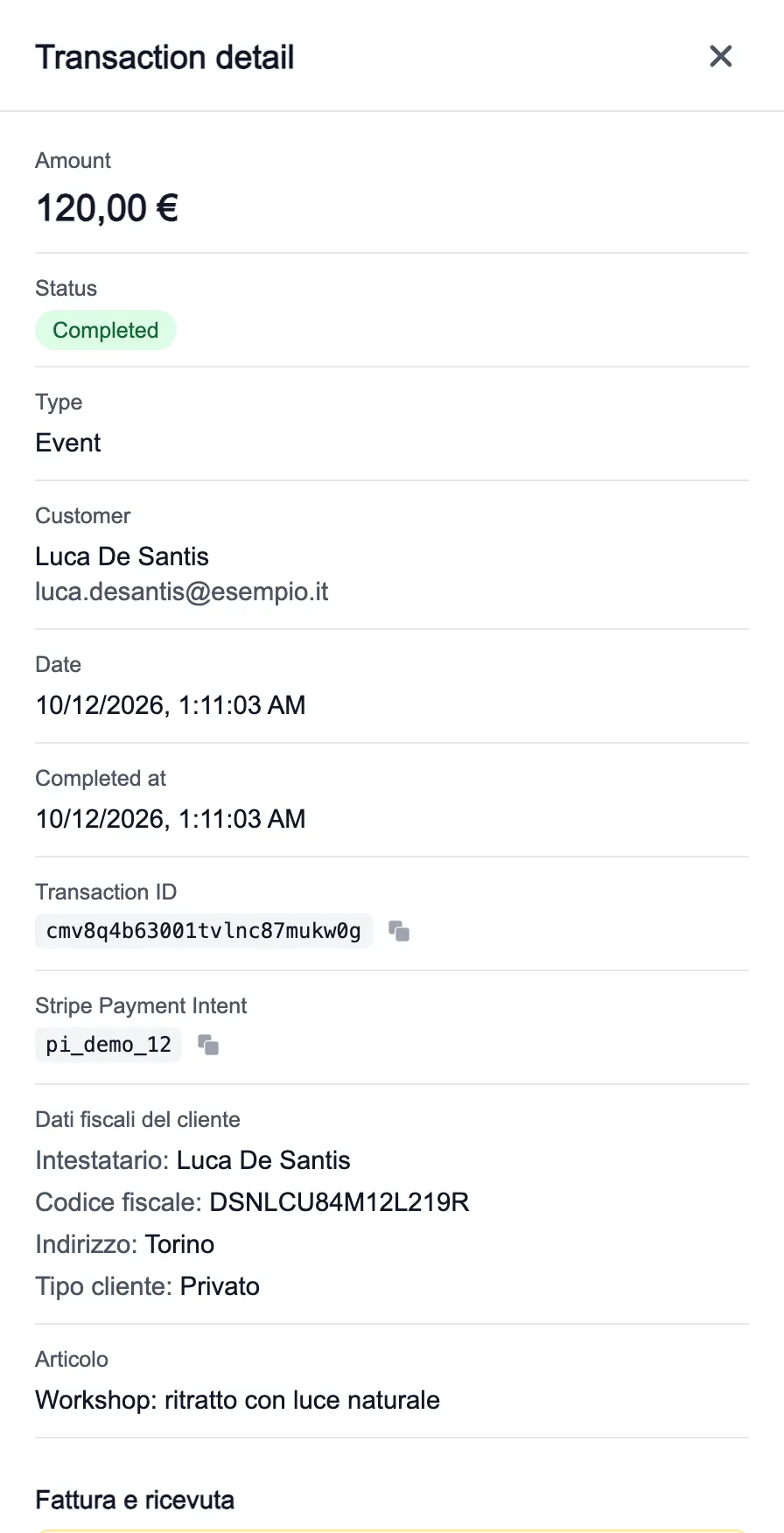Click the Date value 10/12/2026
The image size is (784, 1533).
point(171,705)
